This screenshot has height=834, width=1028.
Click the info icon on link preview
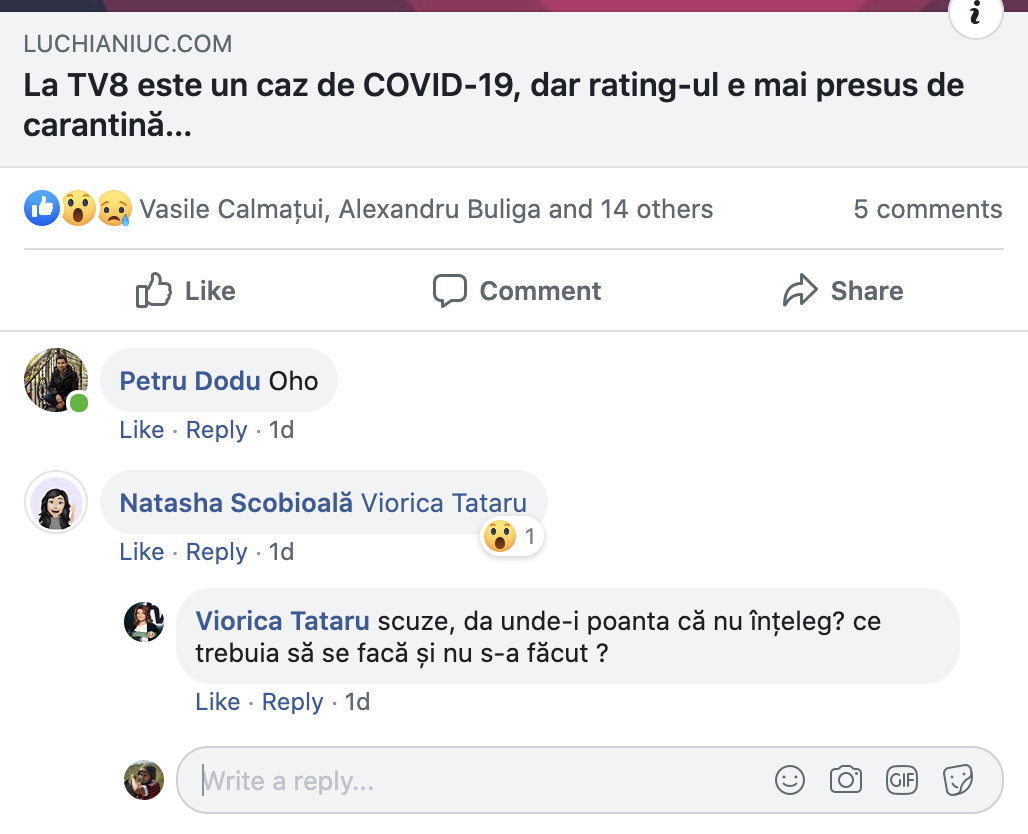[x=975, y=14]
